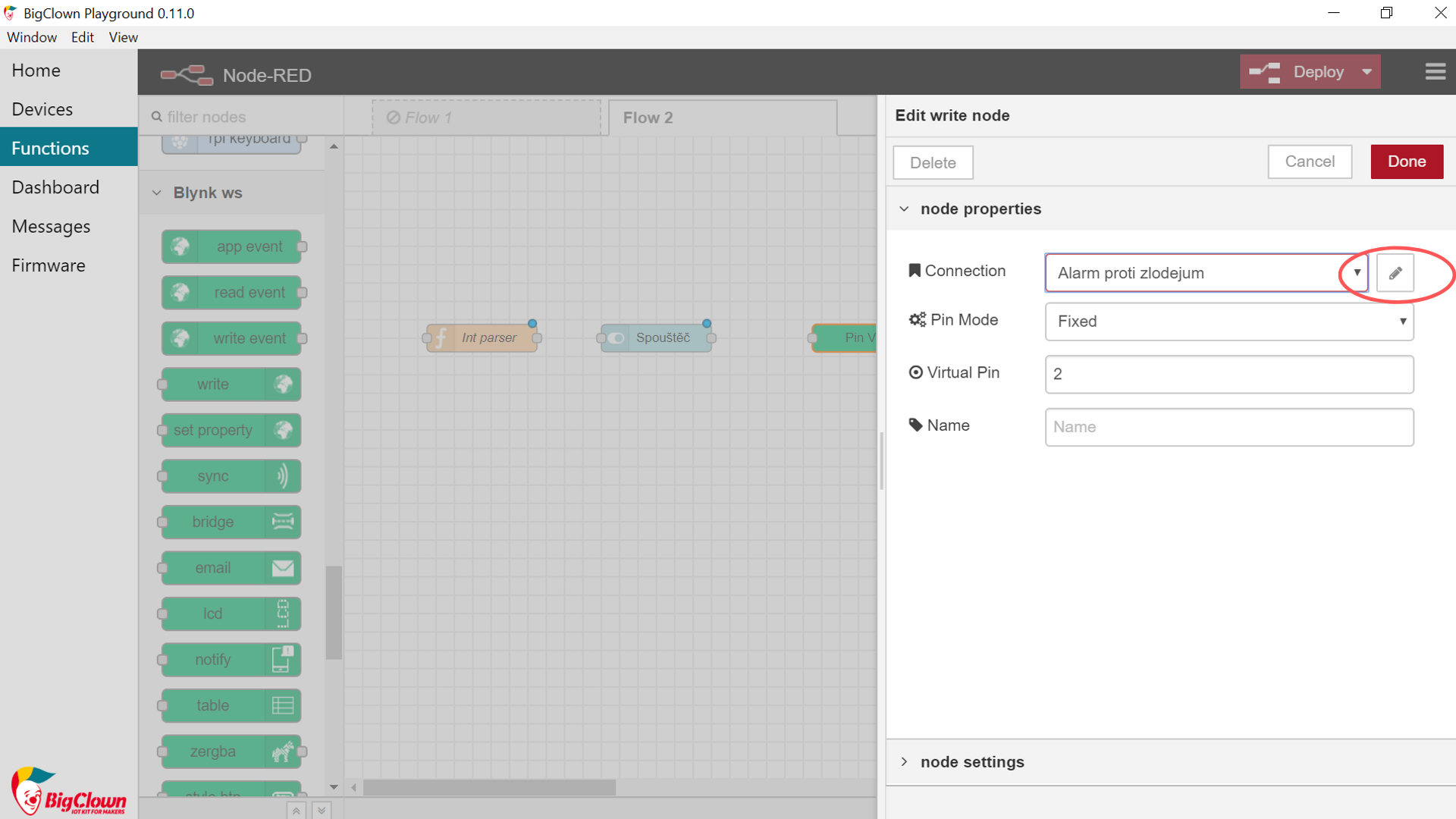Click the Int parser function node
This screenshot has height=819, width=1456.
point(482,337)
